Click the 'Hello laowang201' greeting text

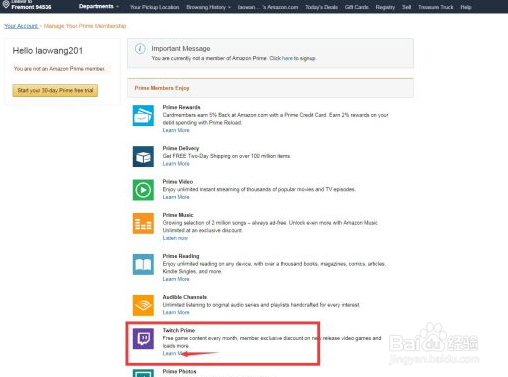(x=48, y=51)
